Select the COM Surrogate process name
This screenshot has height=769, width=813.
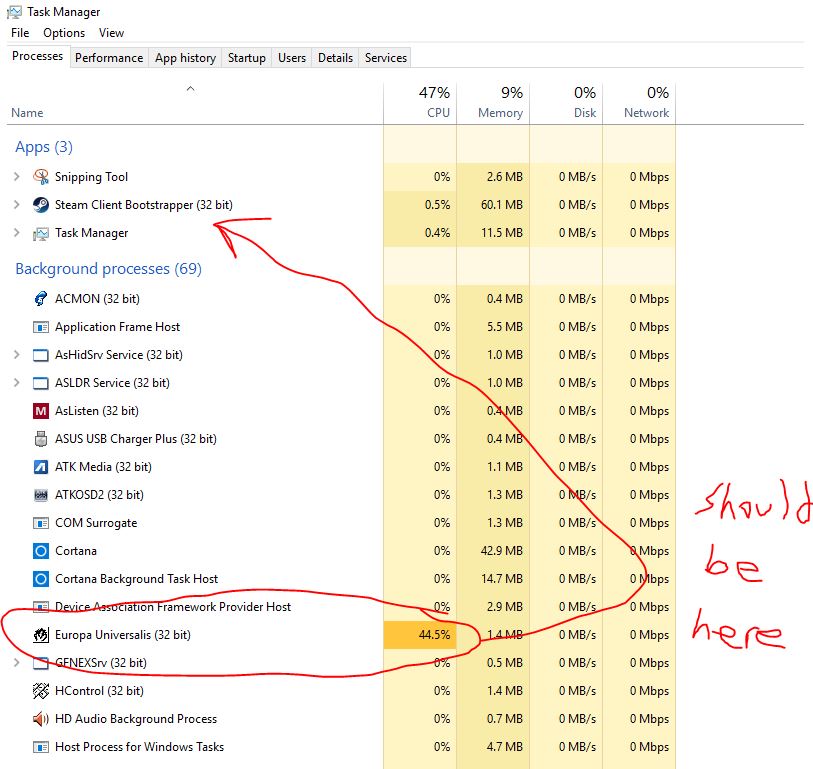tap(96, 523)
